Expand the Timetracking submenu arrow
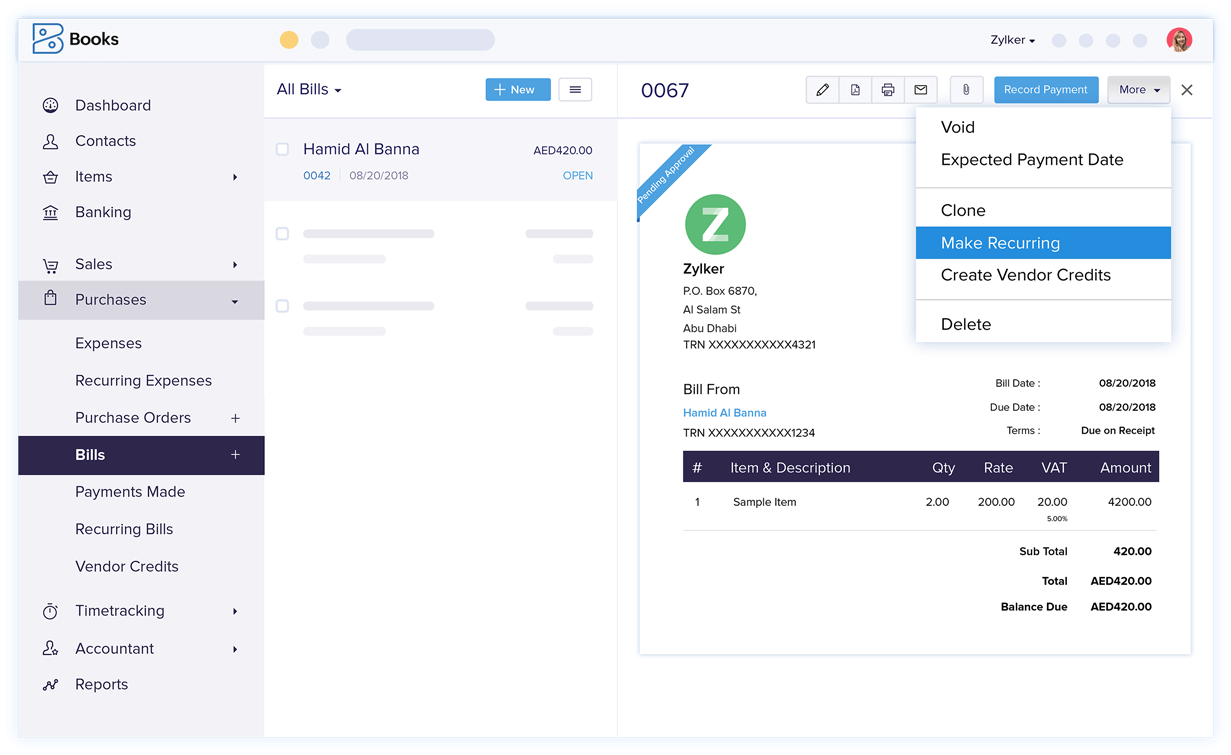The width and height of the screenshot is (1231, 755). (x=235, y=611)
